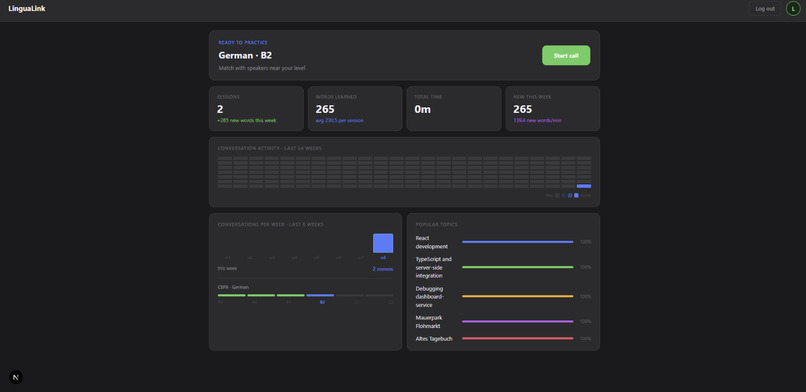Click the React development progress bar
Screen dimensions: 806x392
click(x=518, y=241)
